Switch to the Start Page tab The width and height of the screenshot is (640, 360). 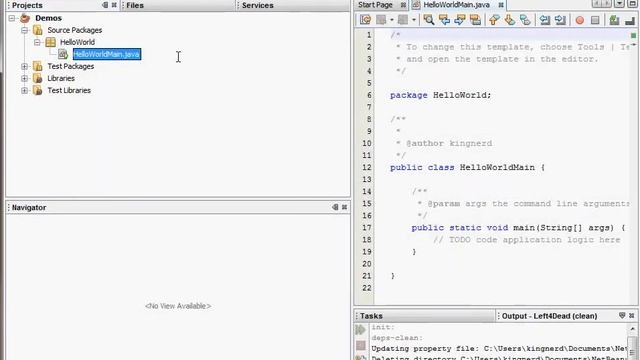click(375, 5)
